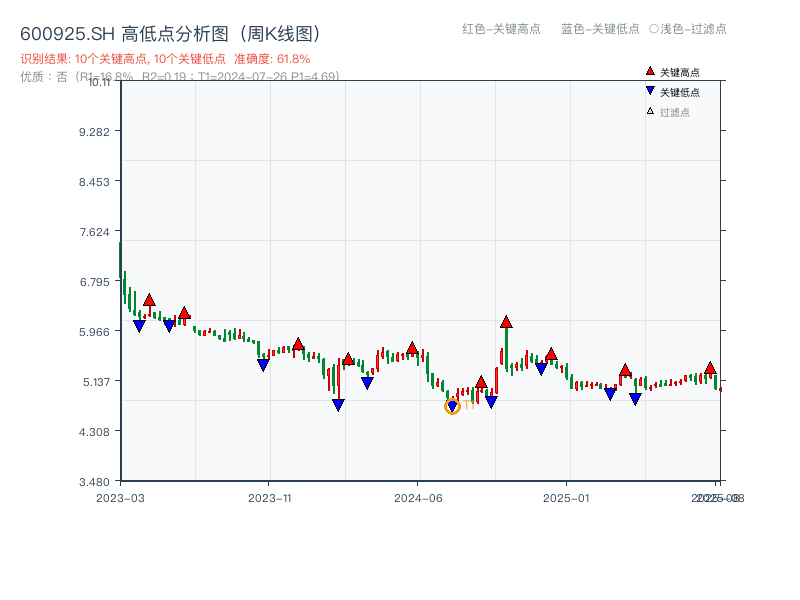
Task: Click the rightmost blue low-point triangle on chart
Action: (x=635, y=399)
